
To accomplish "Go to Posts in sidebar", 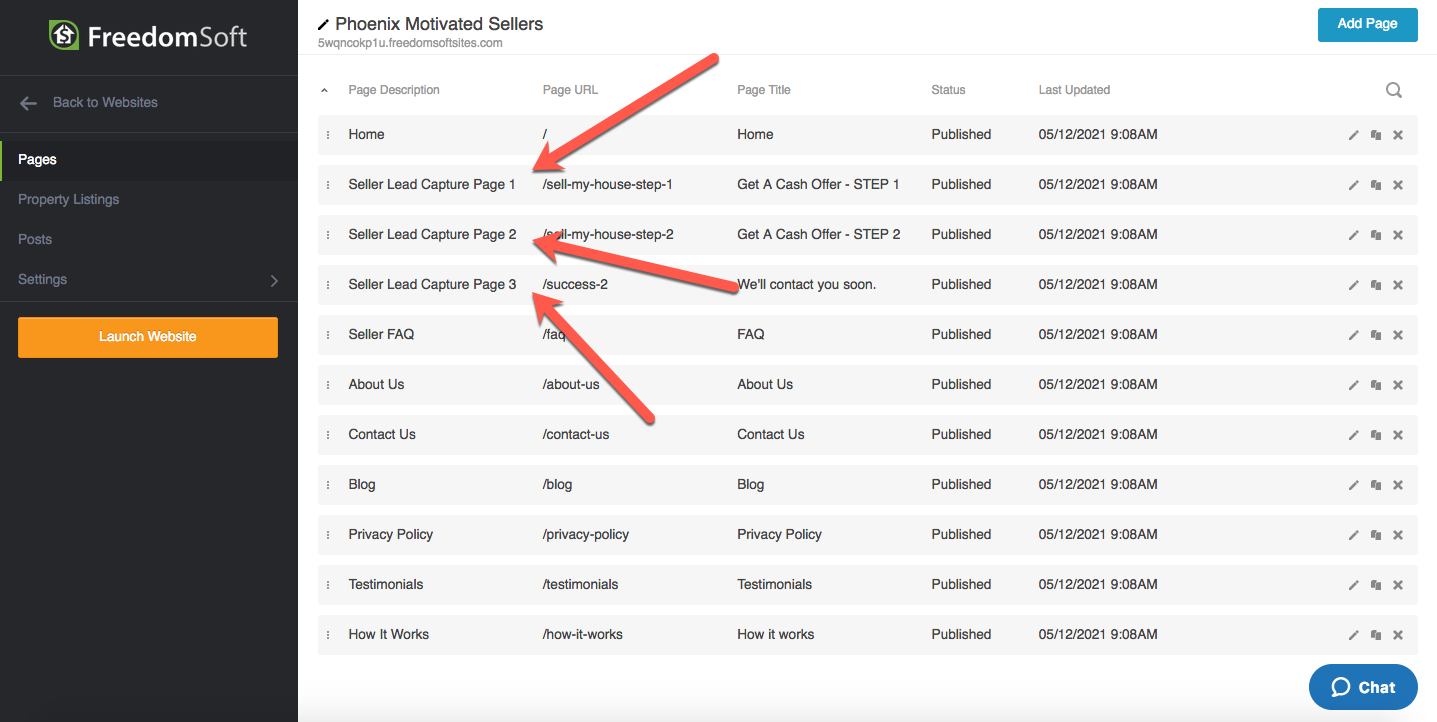I will coord(35,240).
